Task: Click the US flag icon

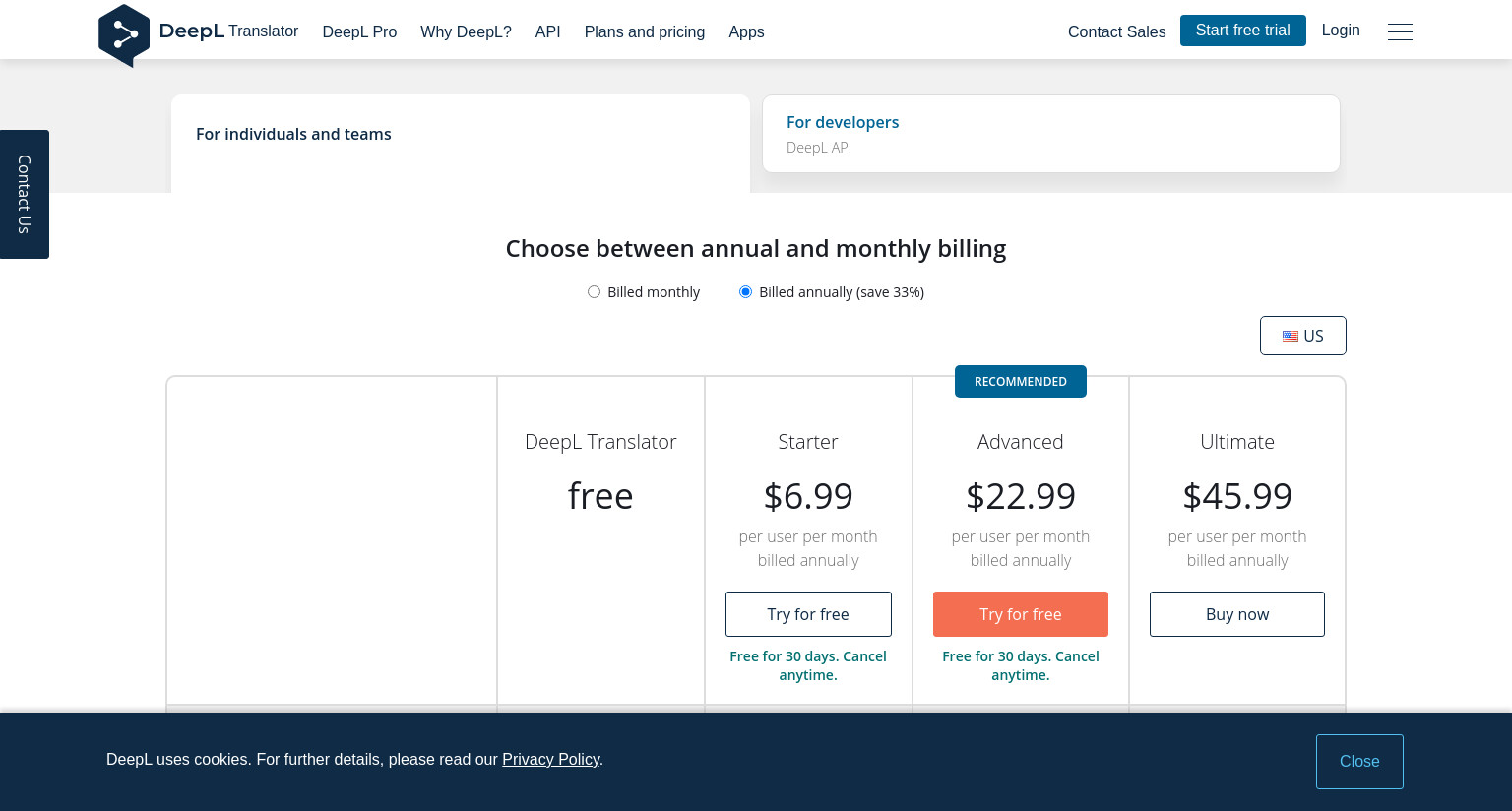Action: click(1291, 336)
